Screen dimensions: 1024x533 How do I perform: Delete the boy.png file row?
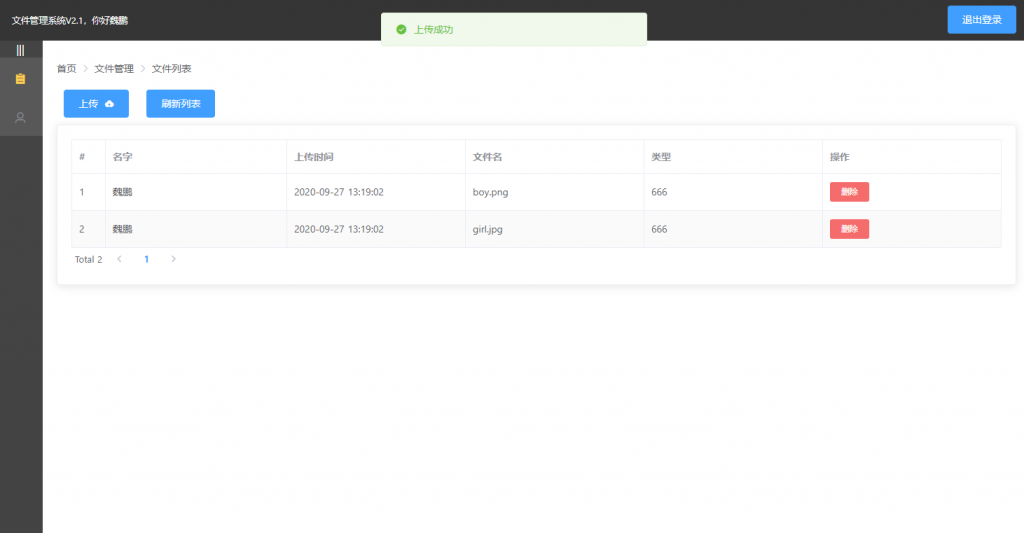[849, 191]
